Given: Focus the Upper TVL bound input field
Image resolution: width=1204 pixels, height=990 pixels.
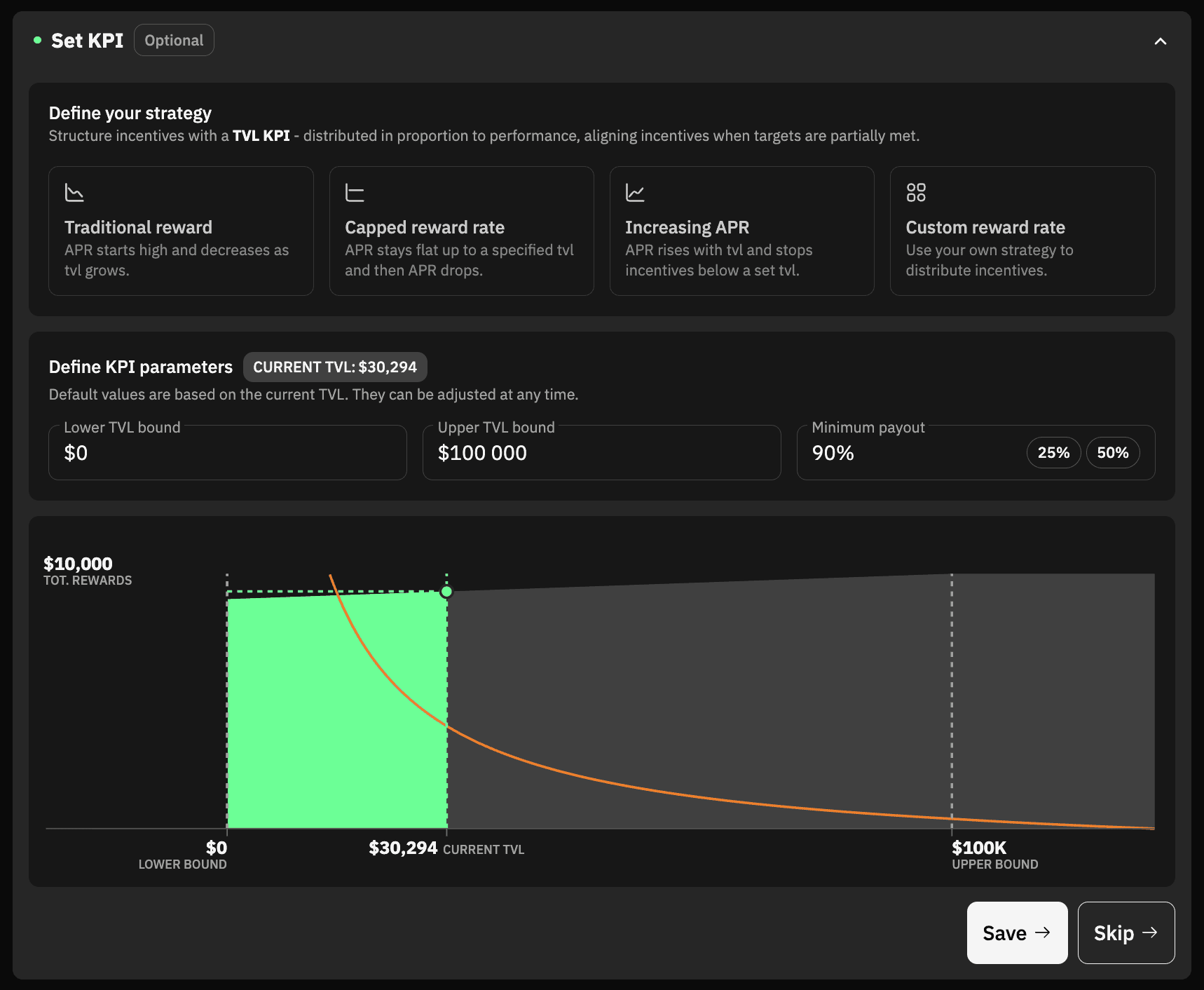Looking at the screenshot, I should (601, 452).
